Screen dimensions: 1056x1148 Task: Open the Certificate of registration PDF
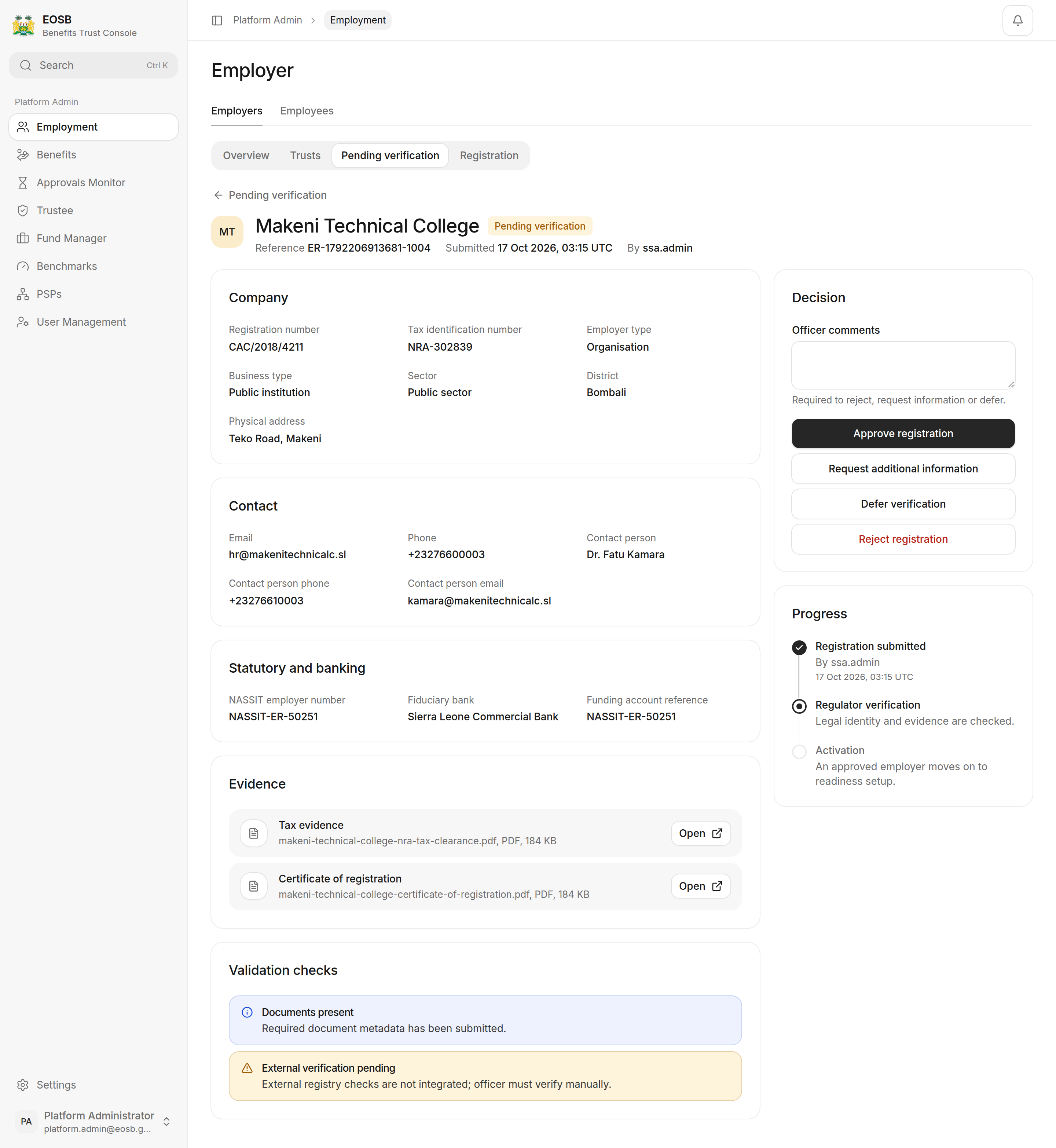[701, 886]
